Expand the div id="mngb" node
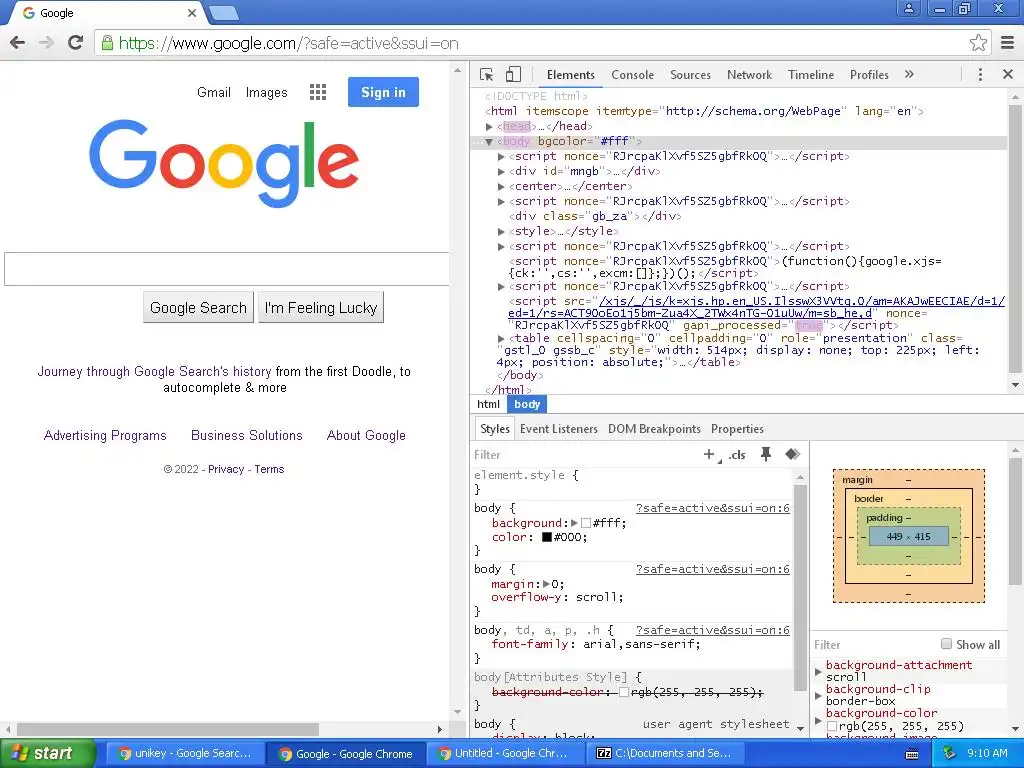This screenshot has height=768, width=1024. [x=501, y=172]
